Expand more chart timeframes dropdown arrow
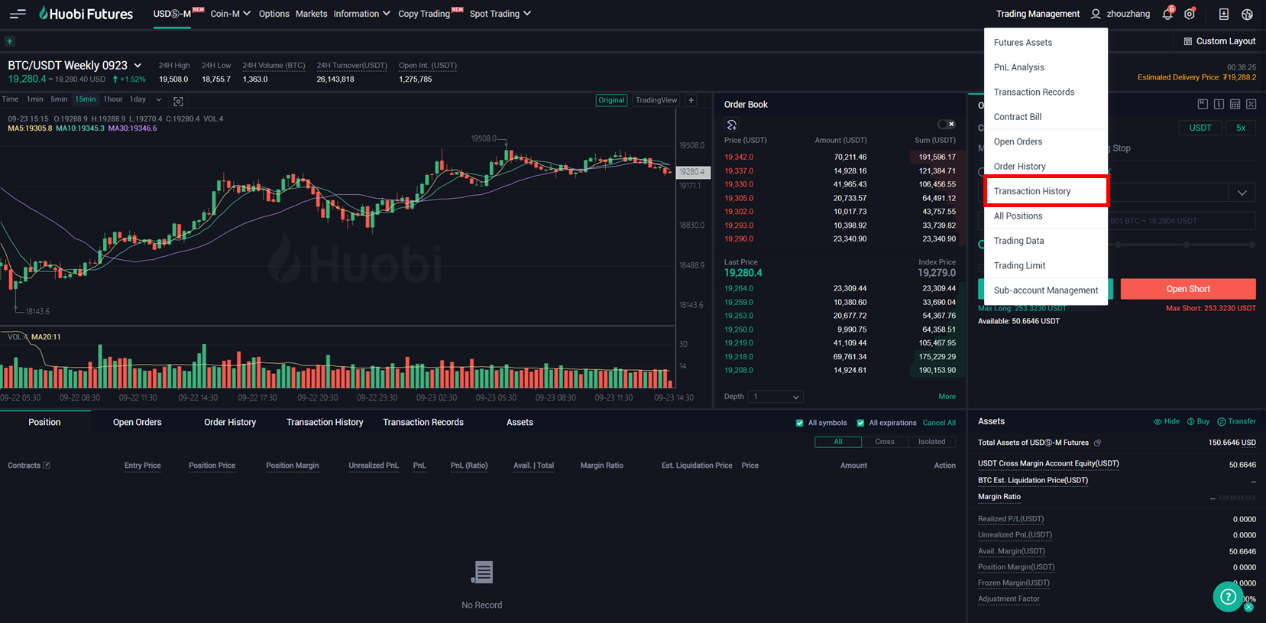The width and height of the screenshot is (1266, 623). coord(158,100)
